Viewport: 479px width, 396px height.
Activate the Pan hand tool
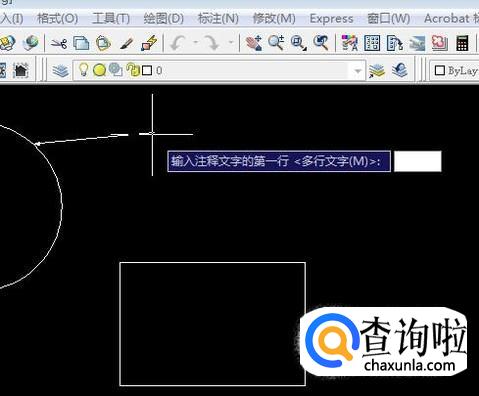click(254, 43)
